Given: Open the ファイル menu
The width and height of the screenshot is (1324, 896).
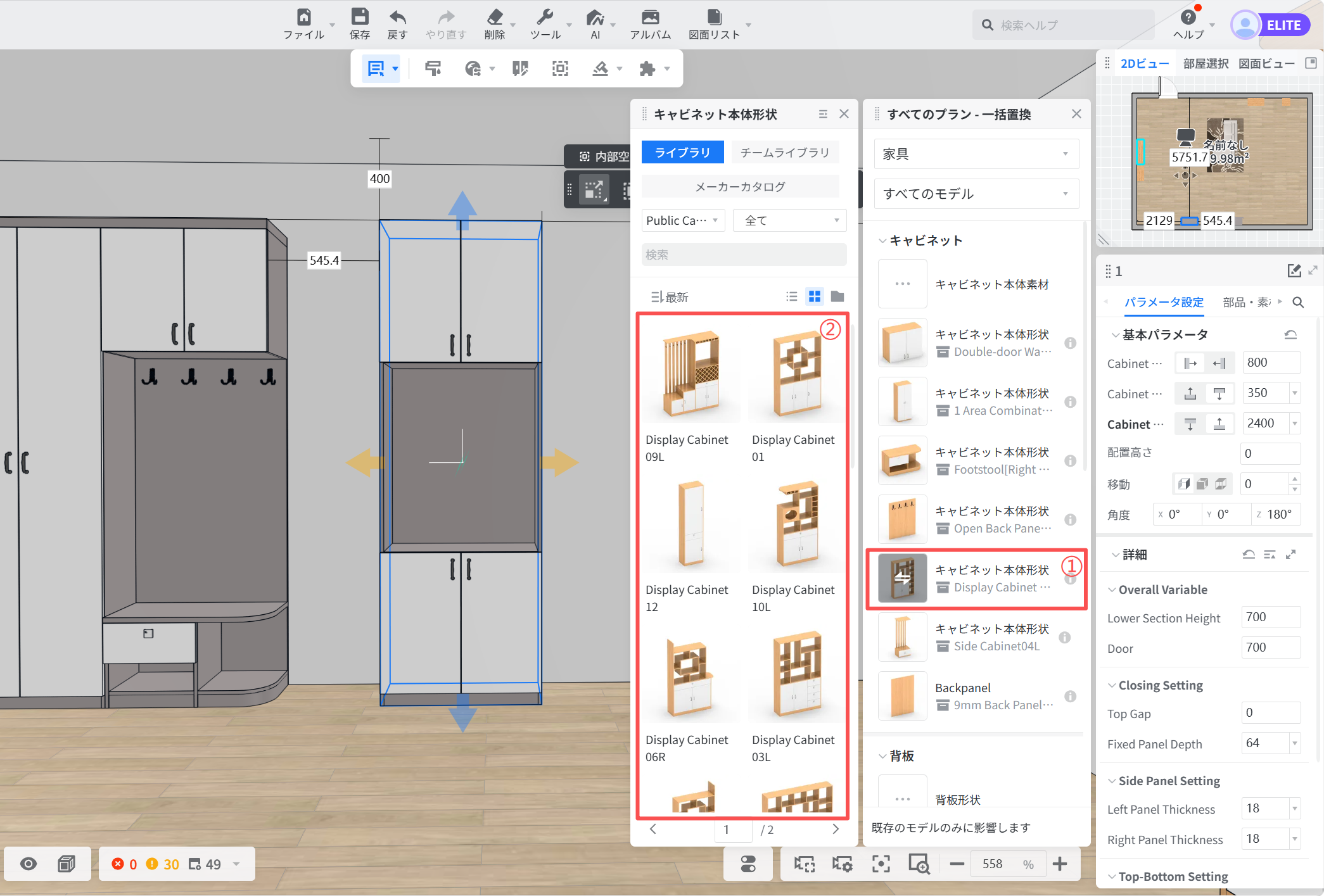Looking at the screenshot, I should [304, 24].
